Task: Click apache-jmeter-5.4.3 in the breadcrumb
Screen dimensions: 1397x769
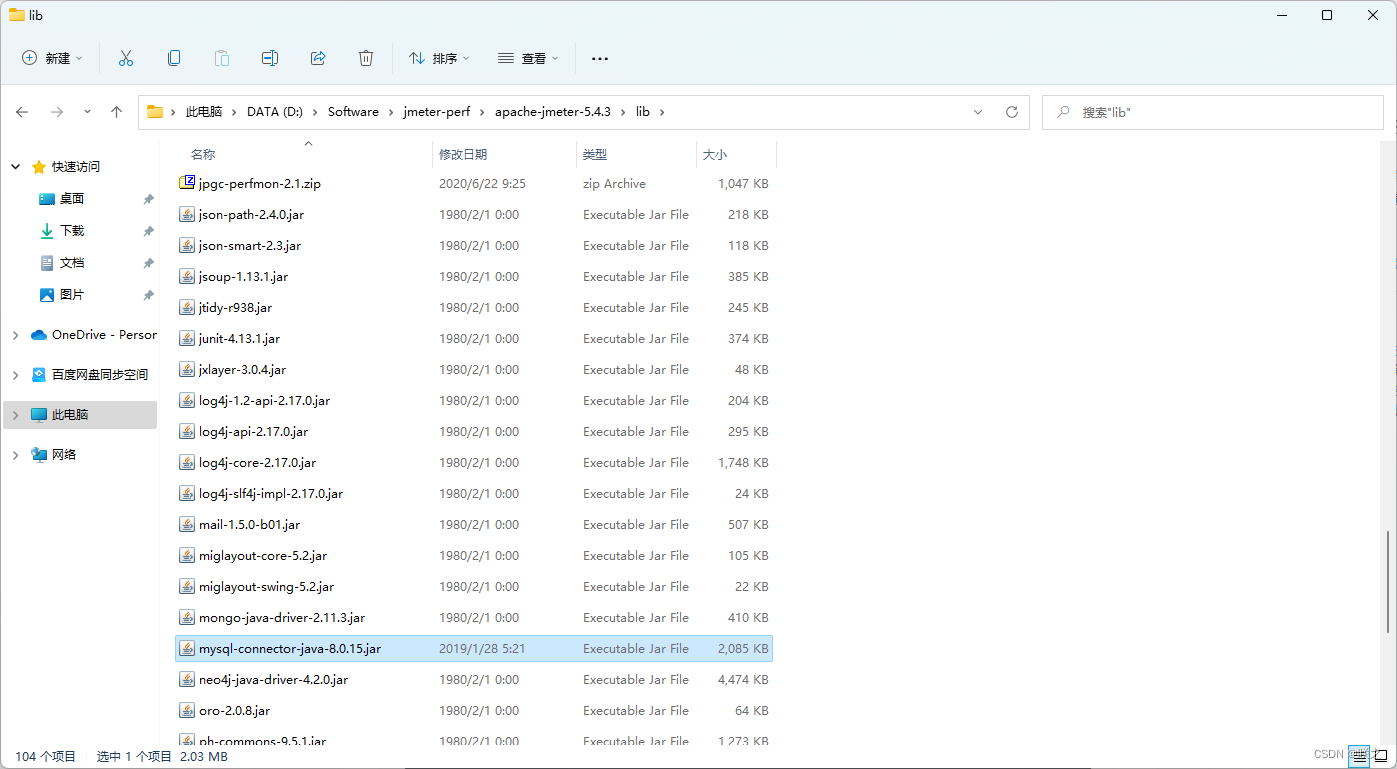Action: (553, 112)
